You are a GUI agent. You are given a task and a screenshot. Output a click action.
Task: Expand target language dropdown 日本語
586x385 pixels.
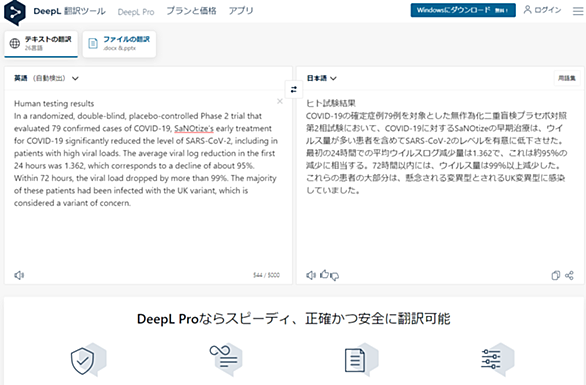(x=322, y=78)
